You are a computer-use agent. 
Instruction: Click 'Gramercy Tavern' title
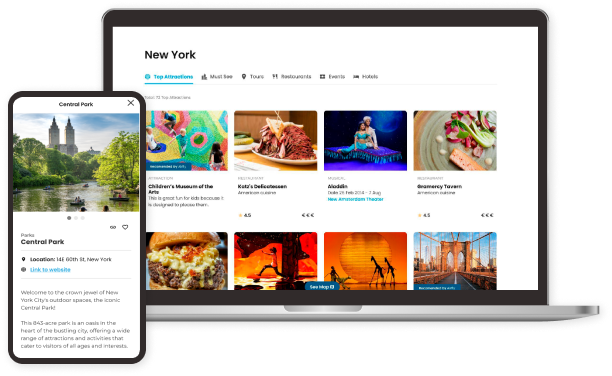click(x=439, y=187)
